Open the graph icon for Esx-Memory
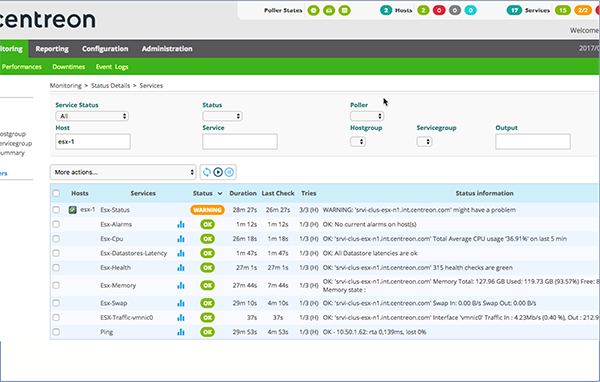Viewport: 600px width, 382px height. coord(181,286)
